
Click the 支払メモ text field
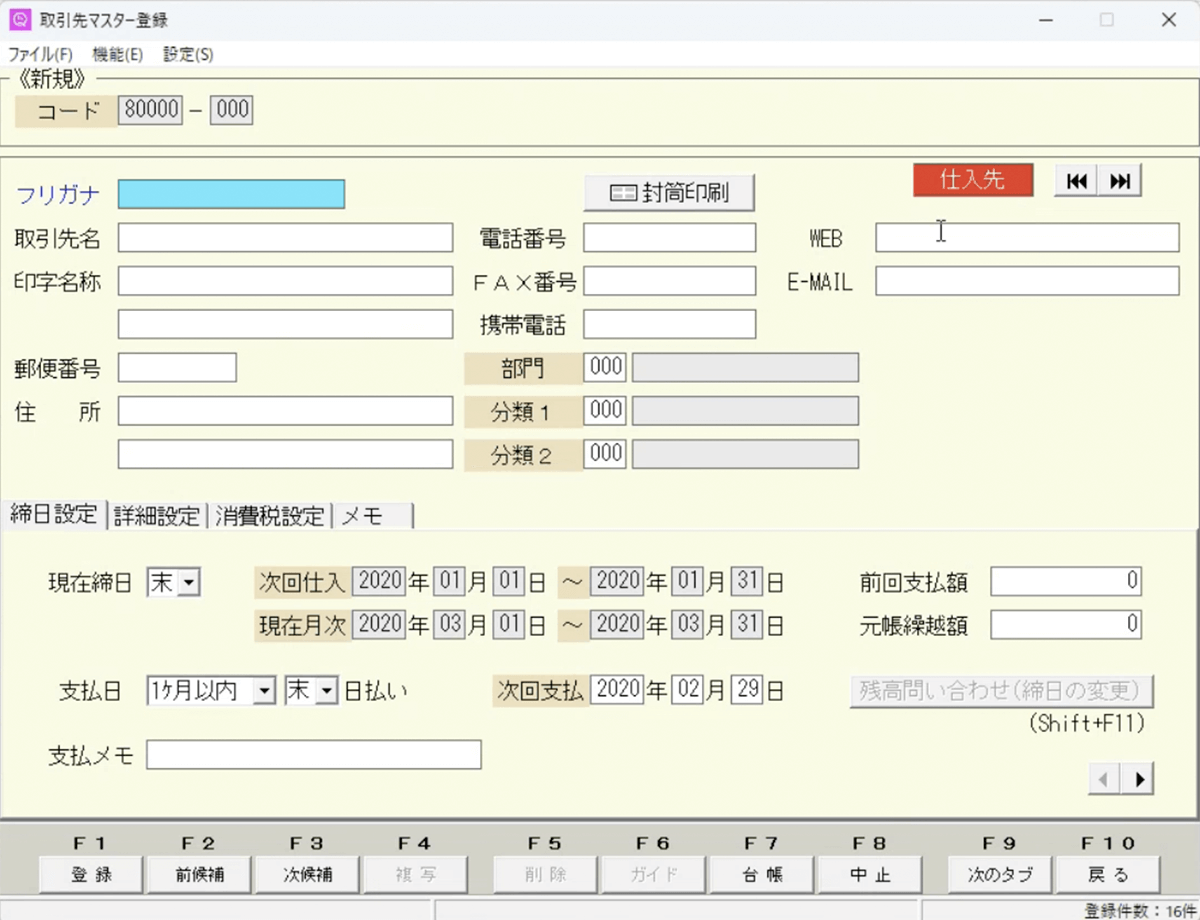(313, 755)
